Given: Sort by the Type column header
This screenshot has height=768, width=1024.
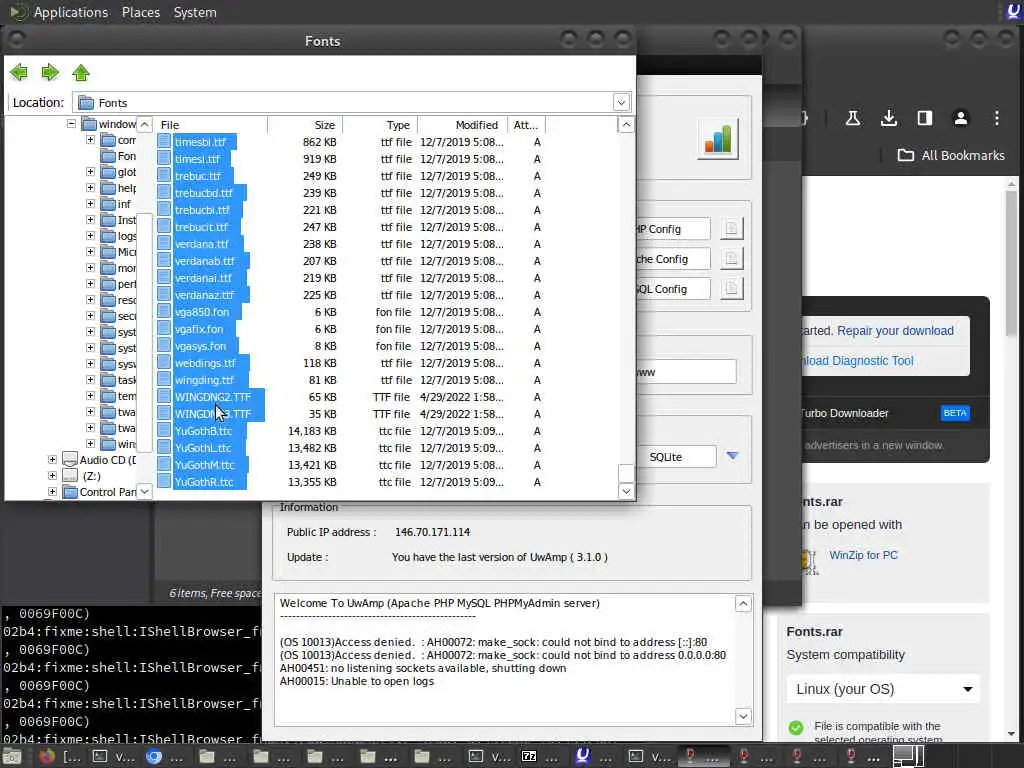Looking at the screenshot, I should 380,125.
